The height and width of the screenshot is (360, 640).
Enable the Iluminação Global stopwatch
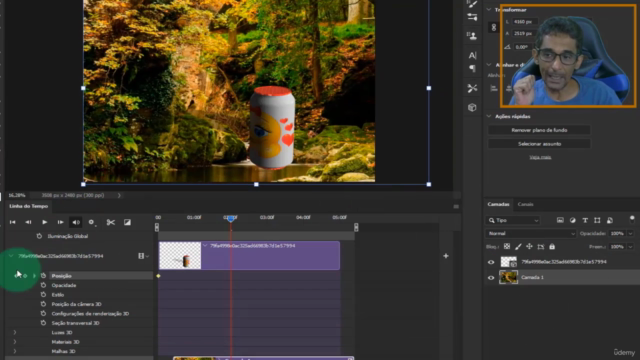pyautogui.click(x=39, y=236)
